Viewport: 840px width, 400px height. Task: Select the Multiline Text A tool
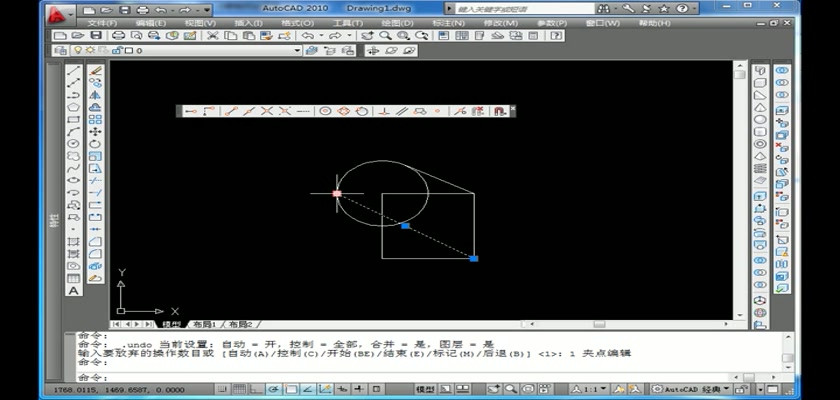73,291
